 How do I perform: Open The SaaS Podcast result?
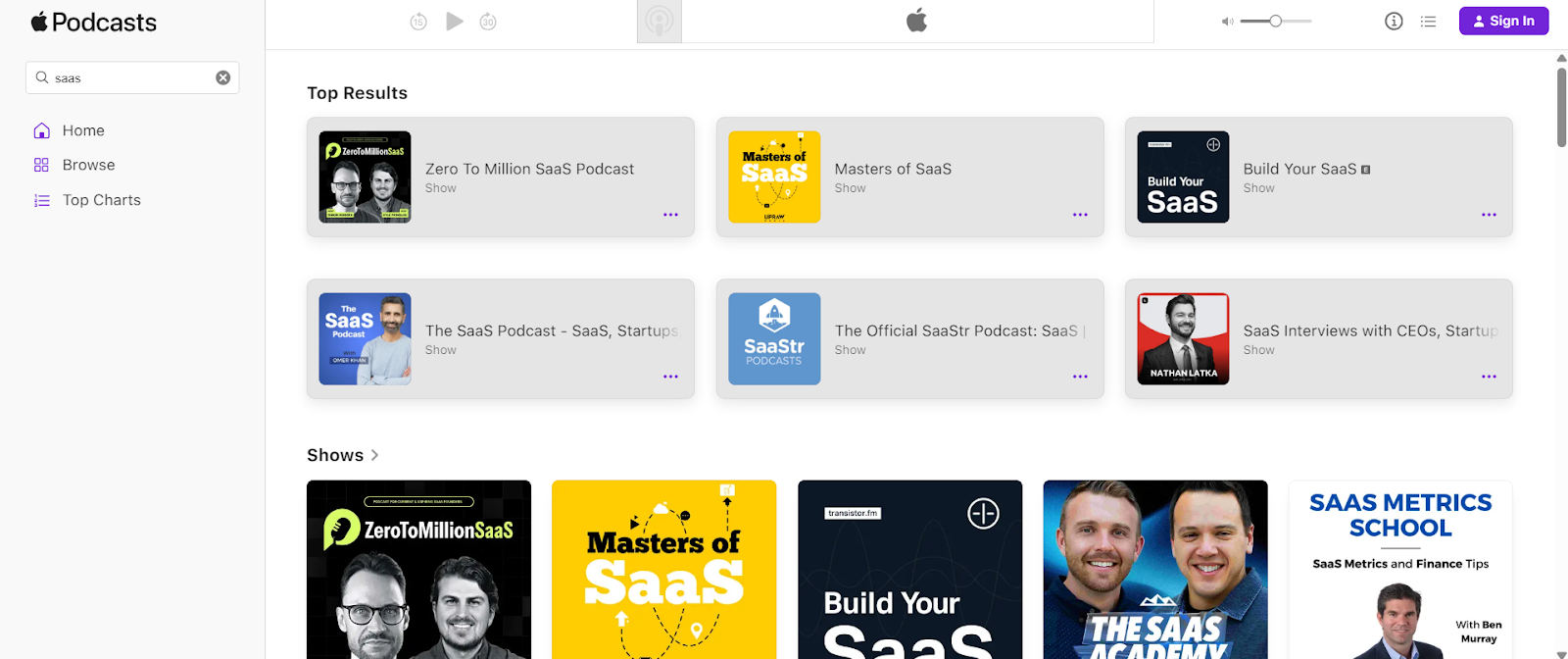(x=501, y=339)
